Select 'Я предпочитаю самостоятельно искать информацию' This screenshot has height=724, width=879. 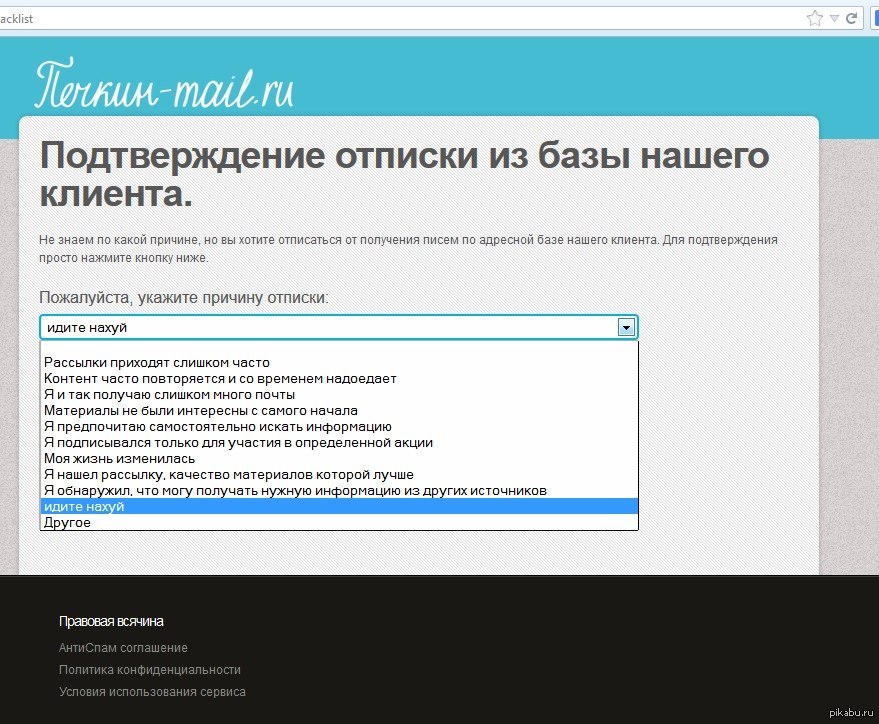coord(210,426)
